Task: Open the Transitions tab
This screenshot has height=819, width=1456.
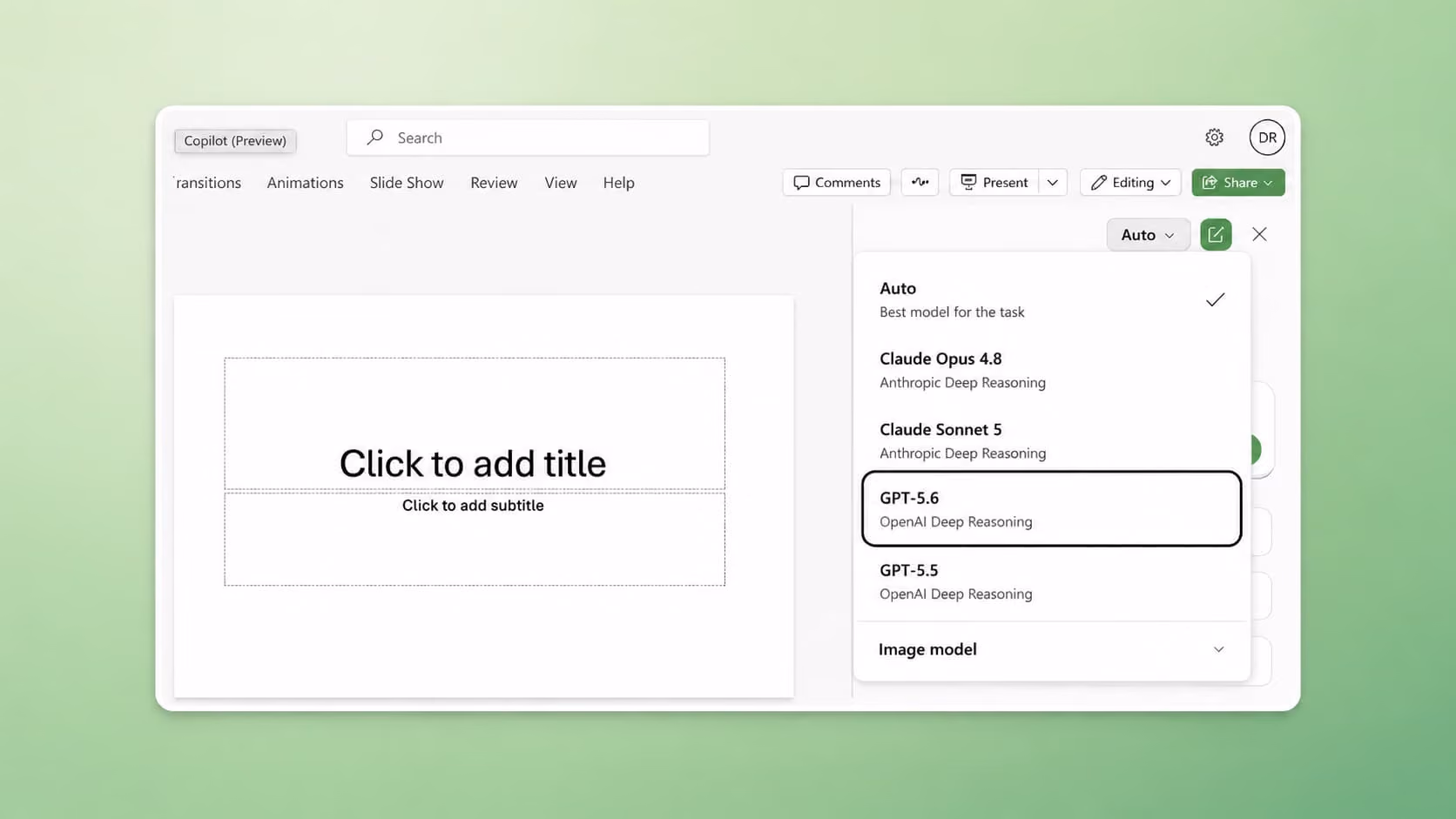Action: point(207,183)
